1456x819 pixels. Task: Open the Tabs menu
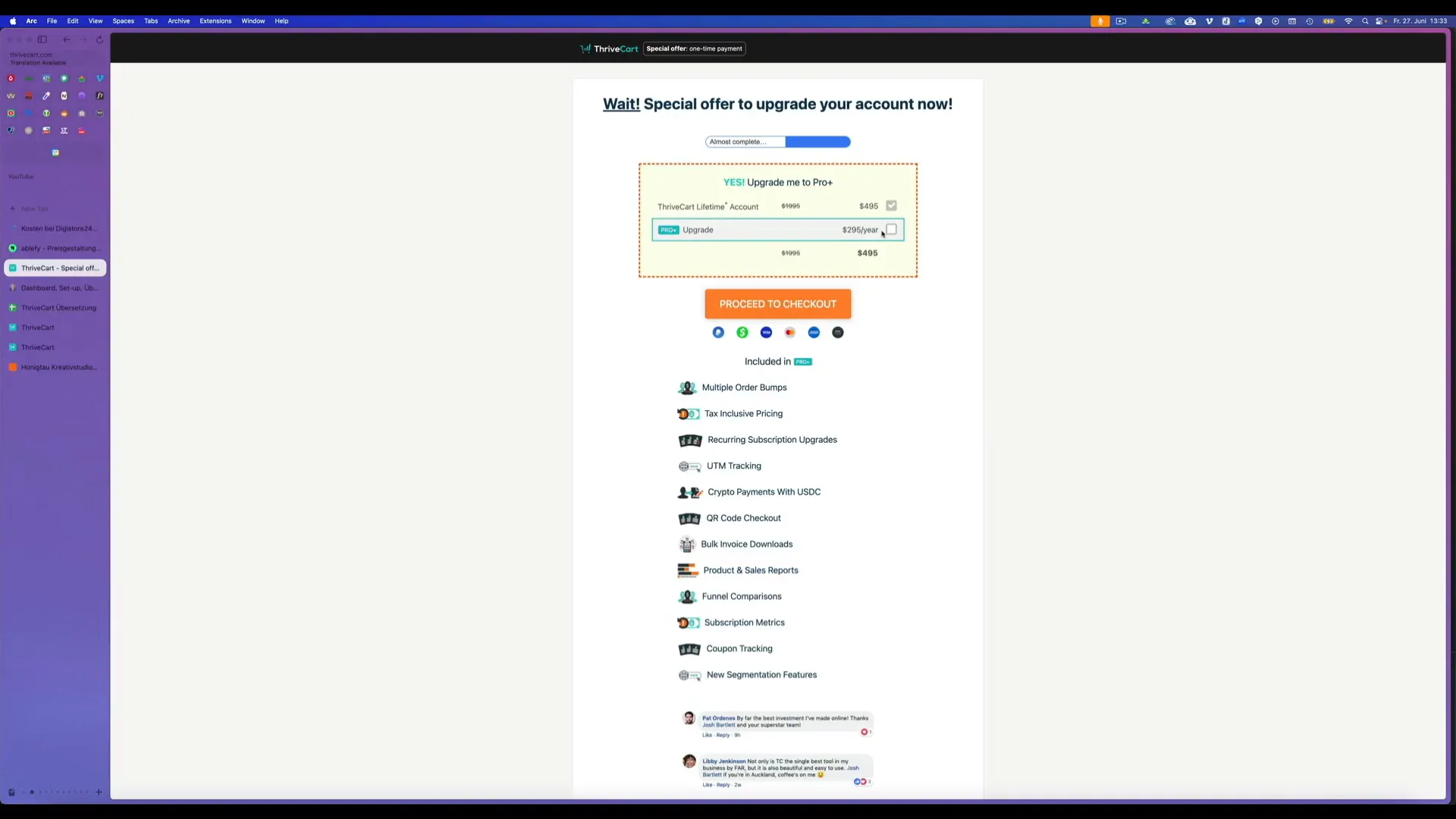[x=151, y=21]
